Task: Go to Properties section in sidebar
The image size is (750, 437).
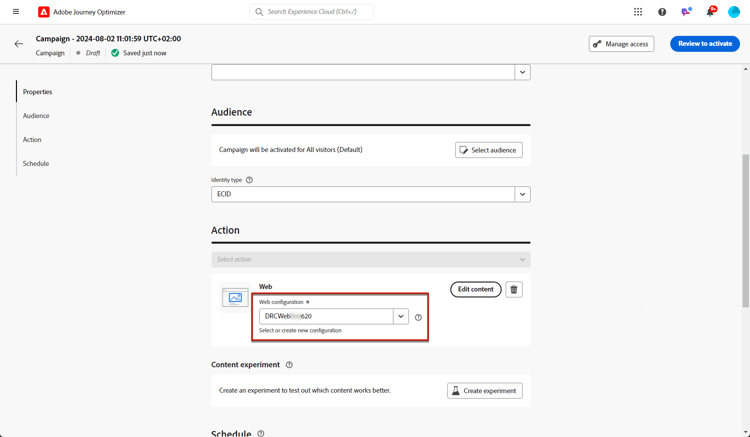Action: (x=37, y=92)
